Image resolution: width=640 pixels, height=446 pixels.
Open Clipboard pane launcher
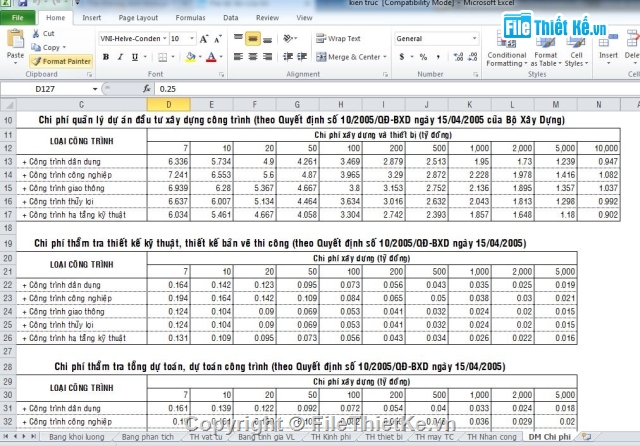[x=89, y=75]
